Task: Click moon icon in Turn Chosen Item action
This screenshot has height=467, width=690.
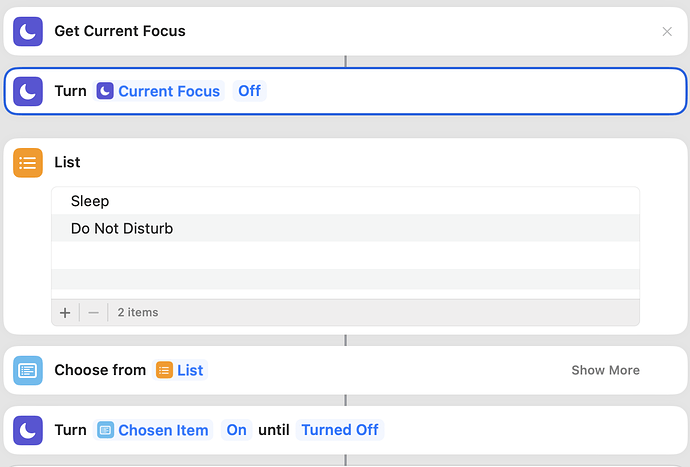Action: point(28,430)
